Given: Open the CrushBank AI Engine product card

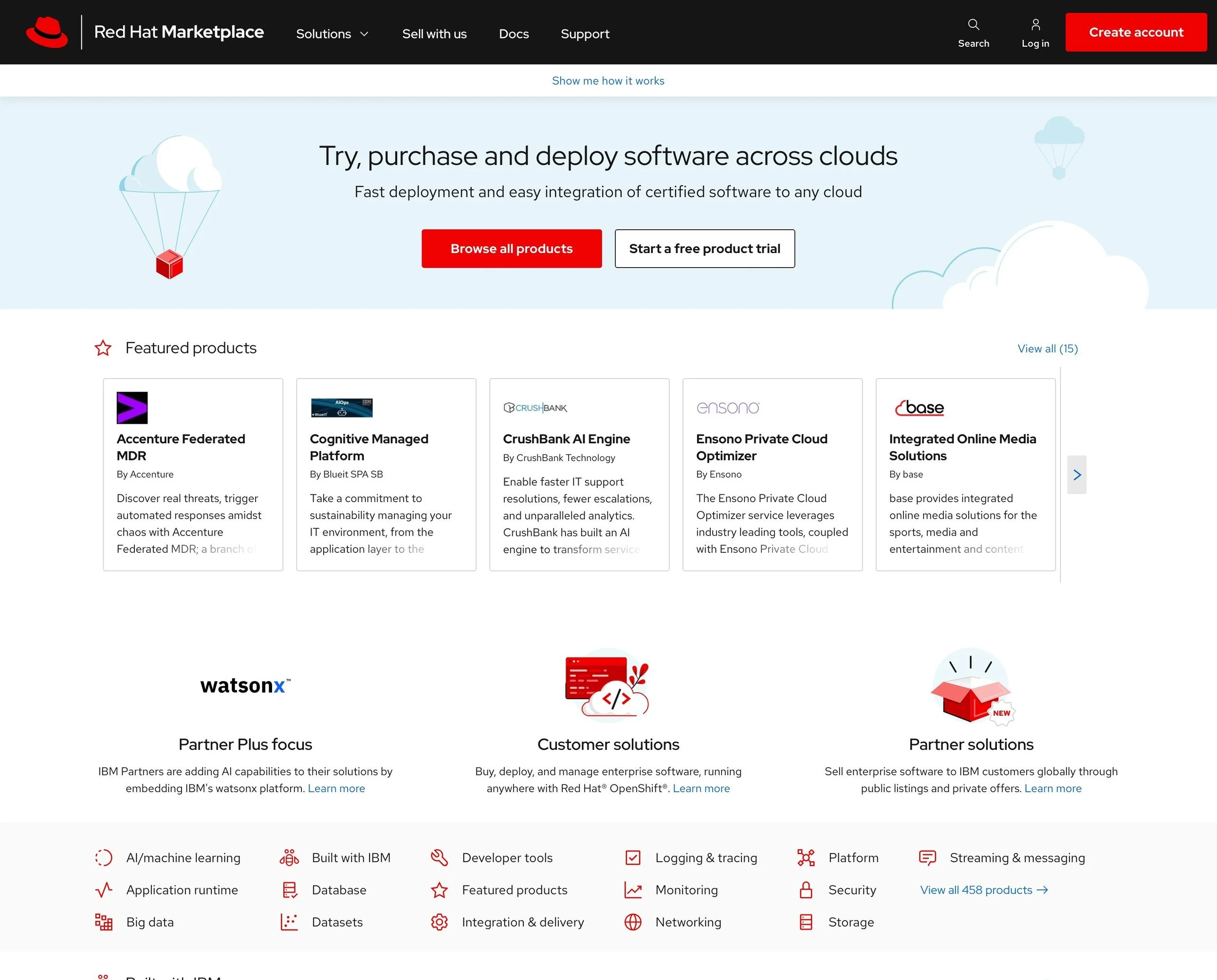Looking at the screenshot, I should pyautogui.click(x=579, y=474).
